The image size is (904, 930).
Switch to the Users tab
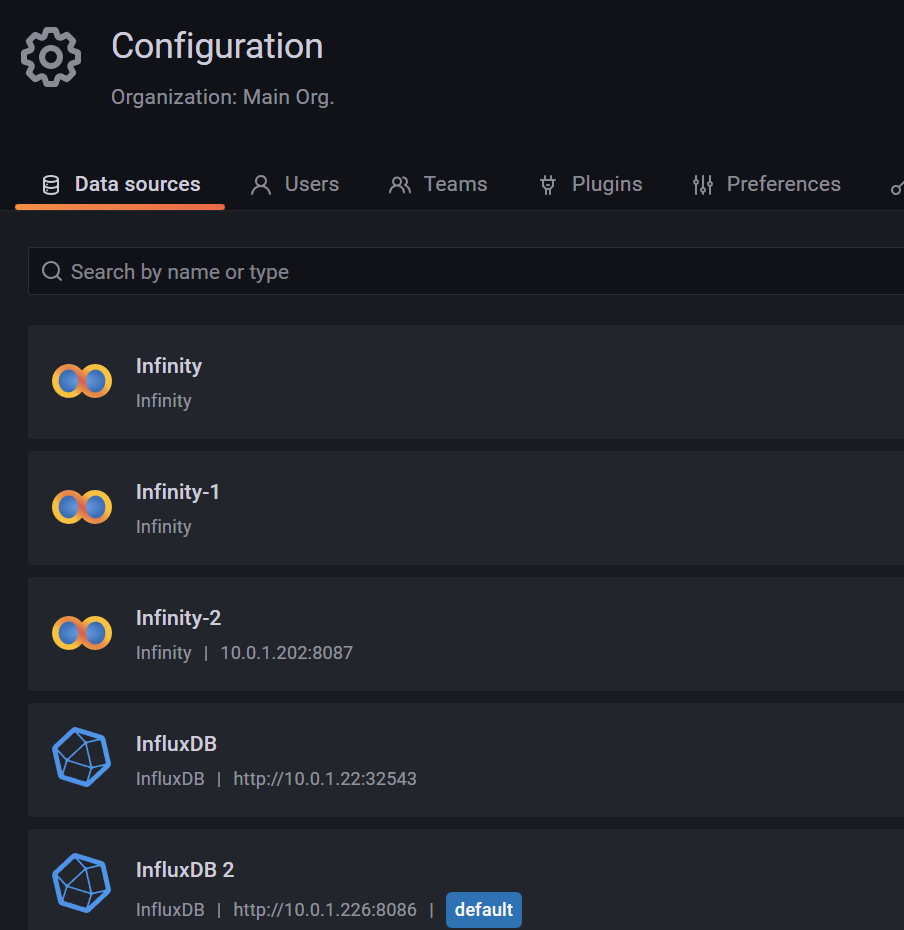(x=311, y=184)
